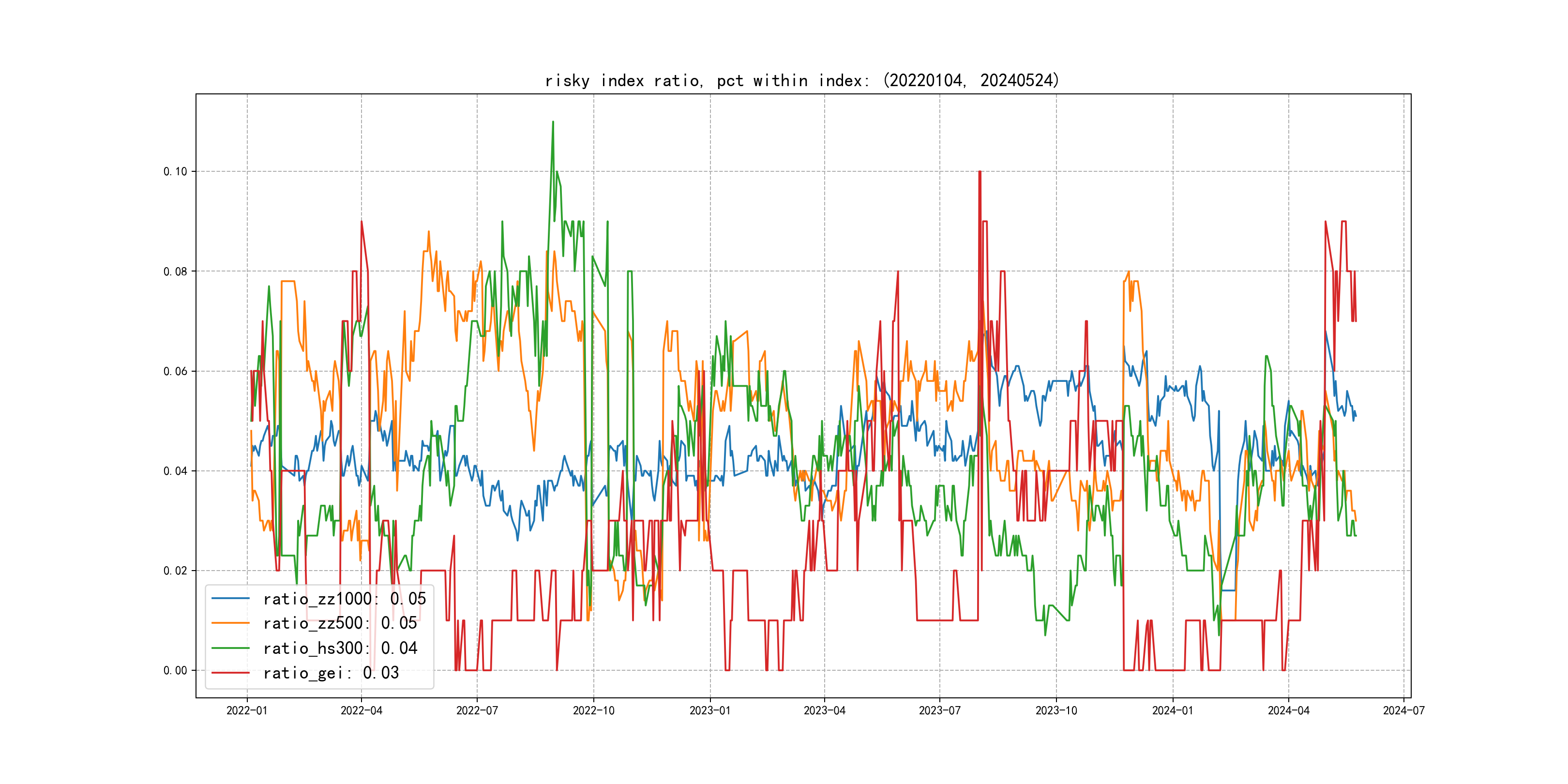Select the 'ratio_zz1000: 0.05' legend label
Screen dimensions: 1568x784
(x=345, y=599)
